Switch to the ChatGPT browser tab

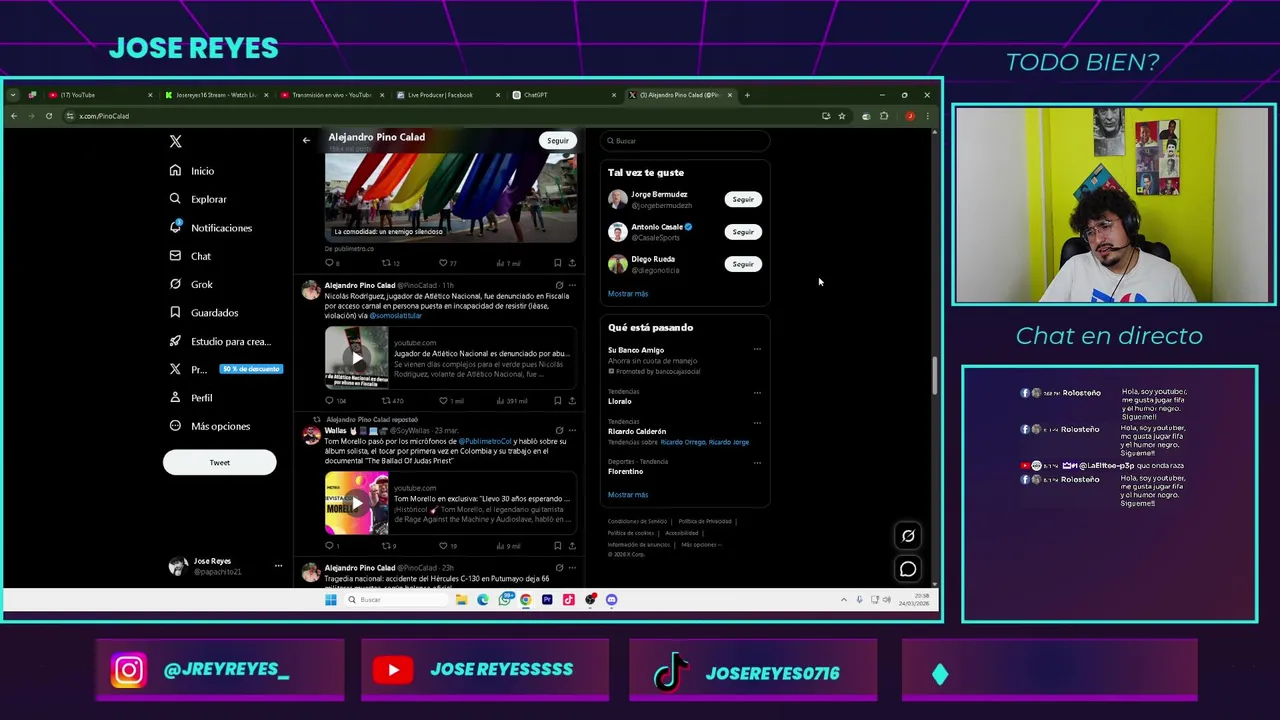pyautogui.click(x=563, y=95)
